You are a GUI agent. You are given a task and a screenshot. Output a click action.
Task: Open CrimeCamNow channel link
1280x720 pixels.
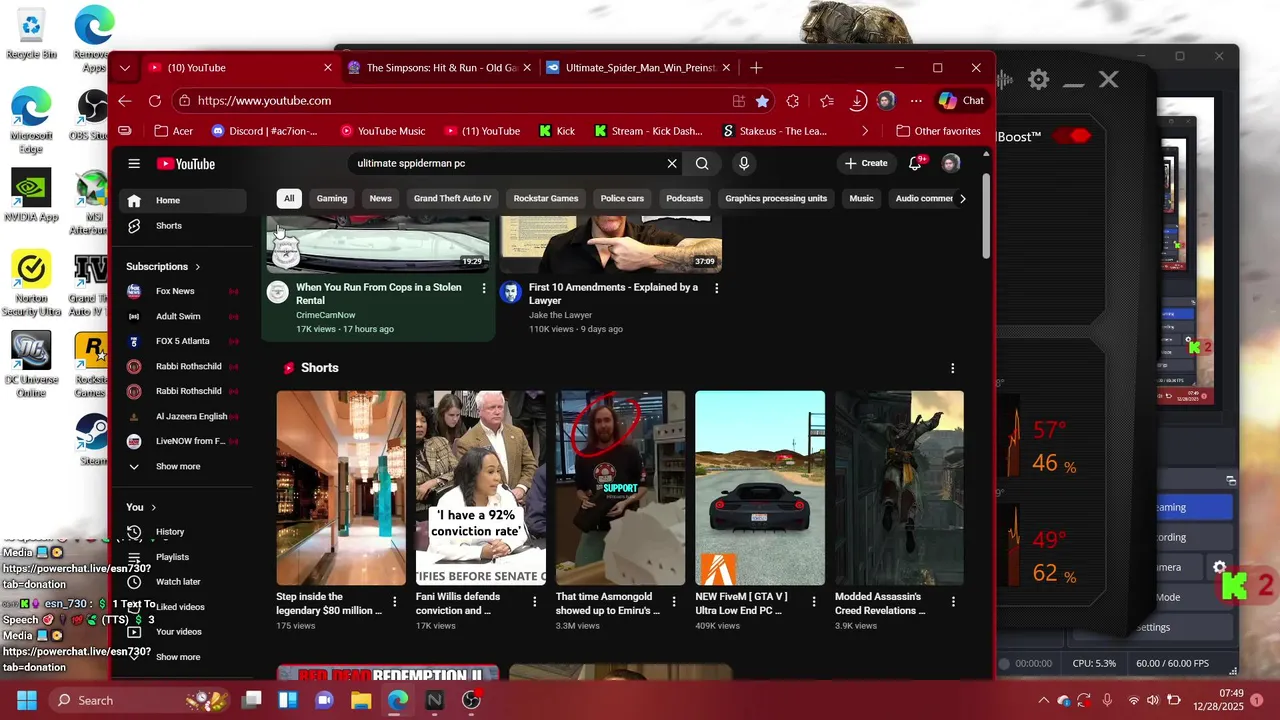[325, 315]
